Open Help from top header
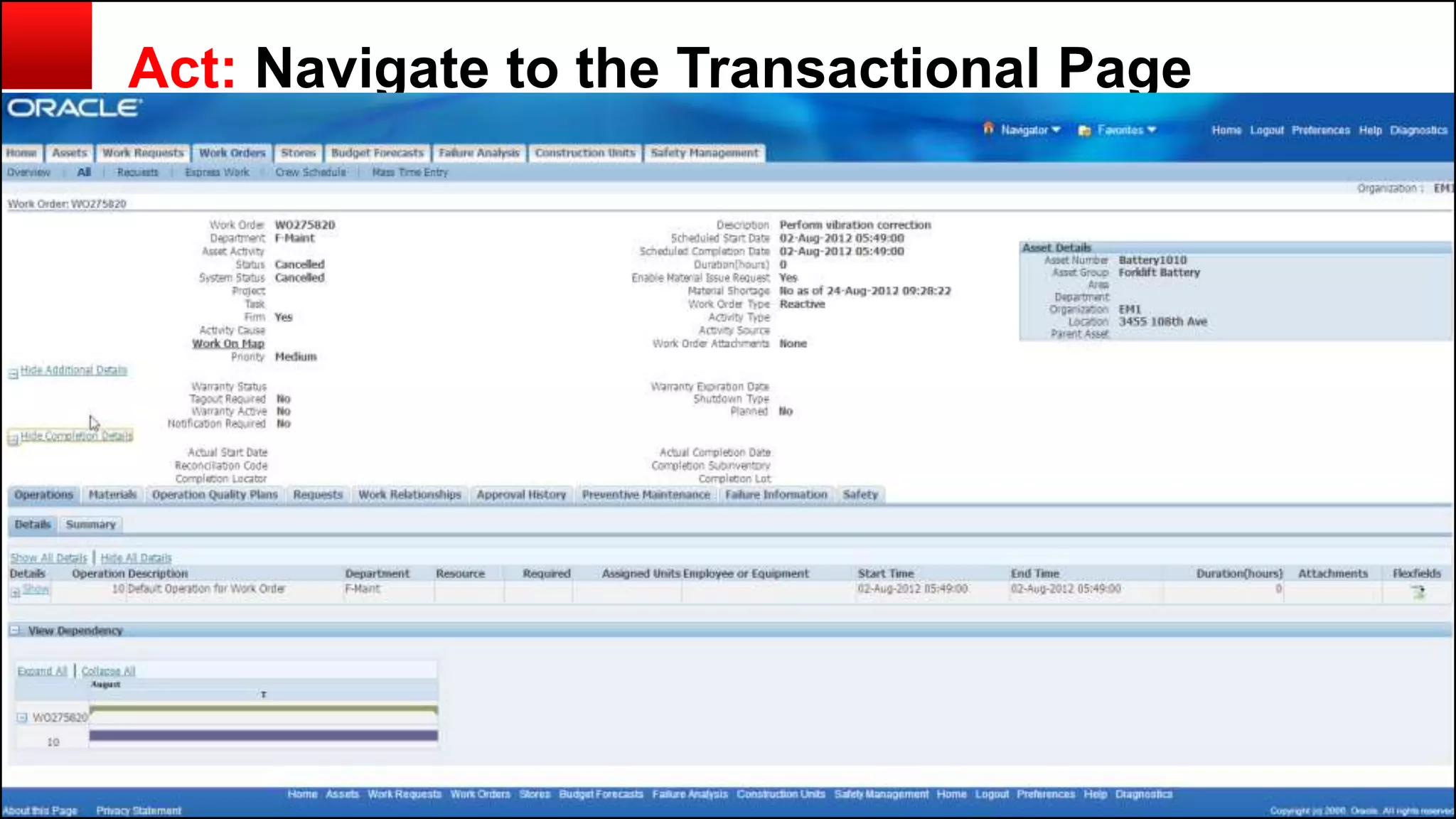The width and height of the screenshot is (1456, 819). point(1370,131)
